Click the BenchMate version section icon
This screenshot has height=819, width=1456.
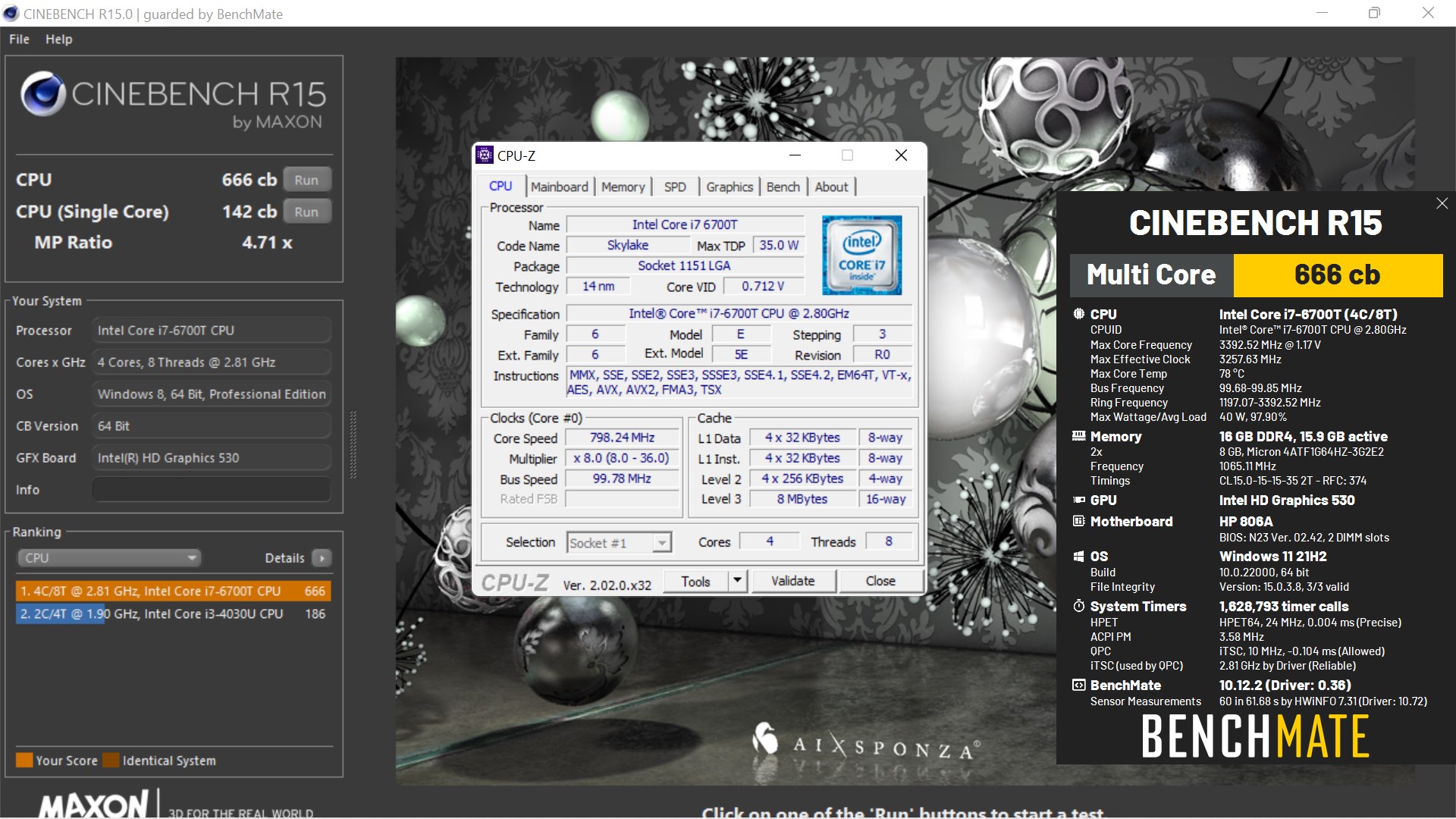(x=1078, y=685)
